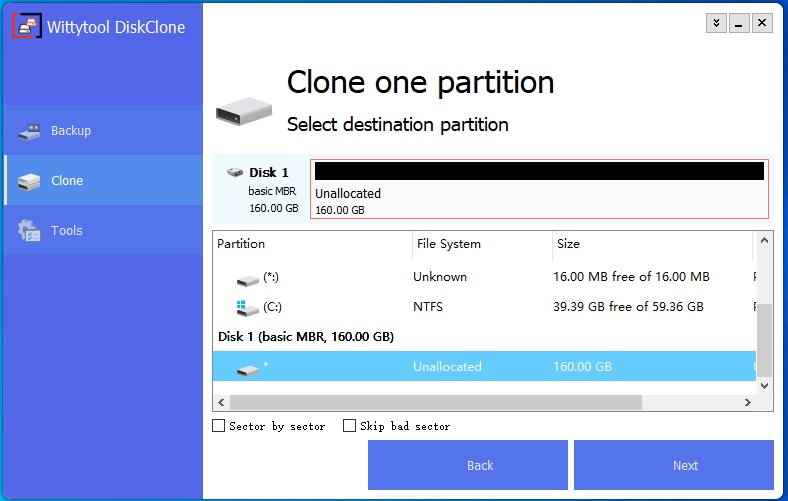Click the Wittytool DiskClone logo icon

(x=27, y=26)
